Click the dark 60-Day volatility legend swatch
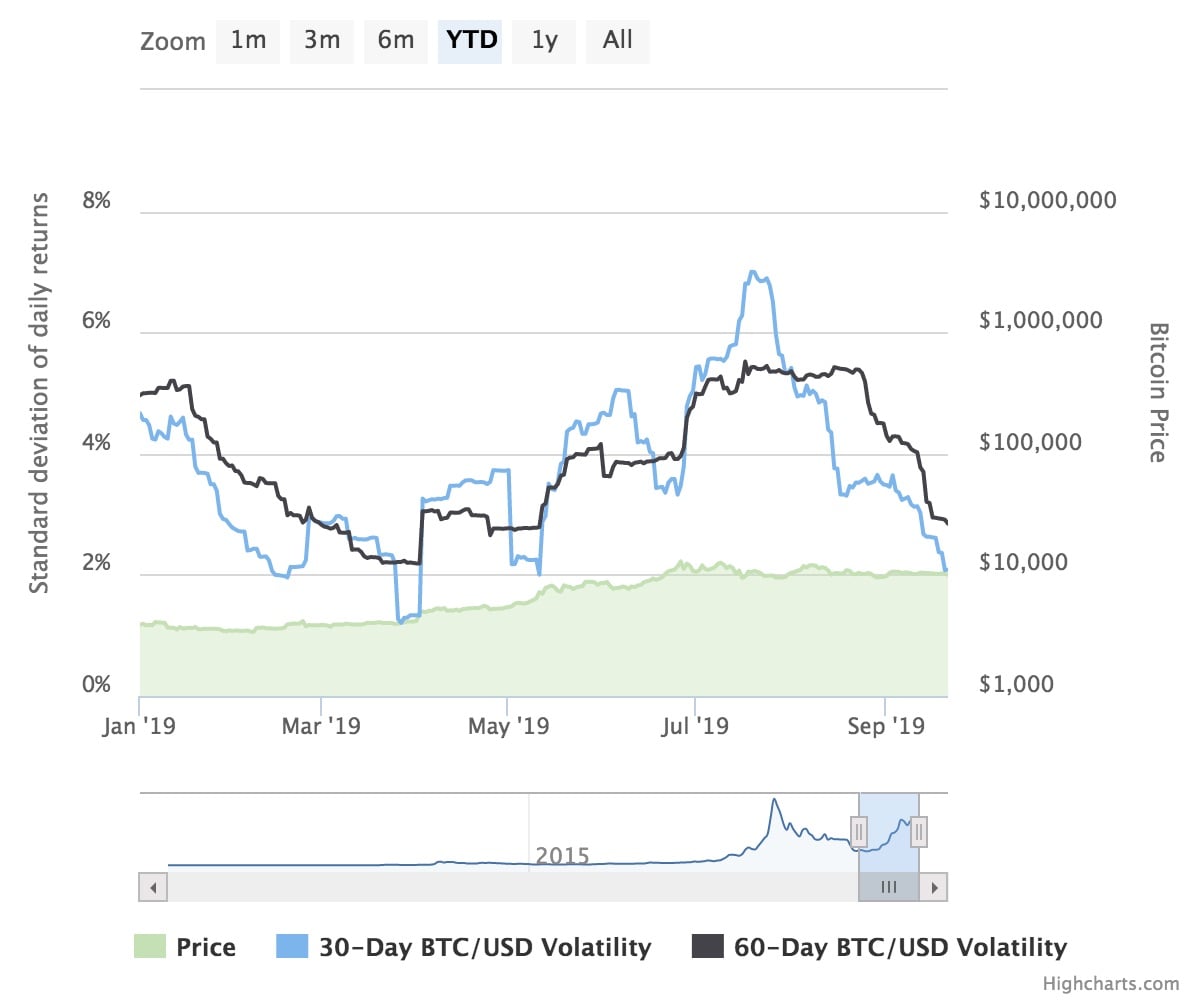Viewport: 1200px width, 1000px height. 707,947
